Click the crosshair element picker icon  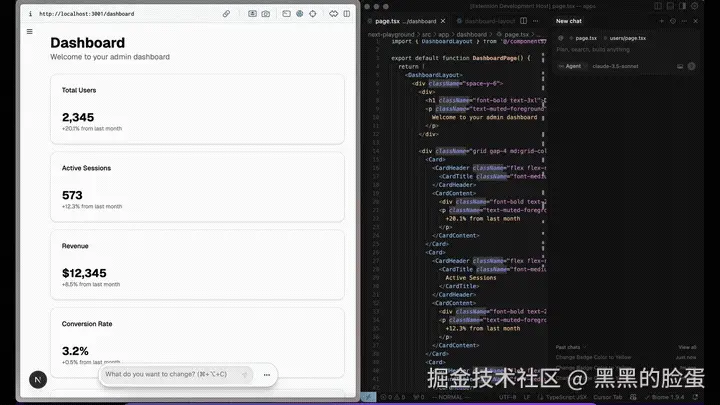point(313,14)
